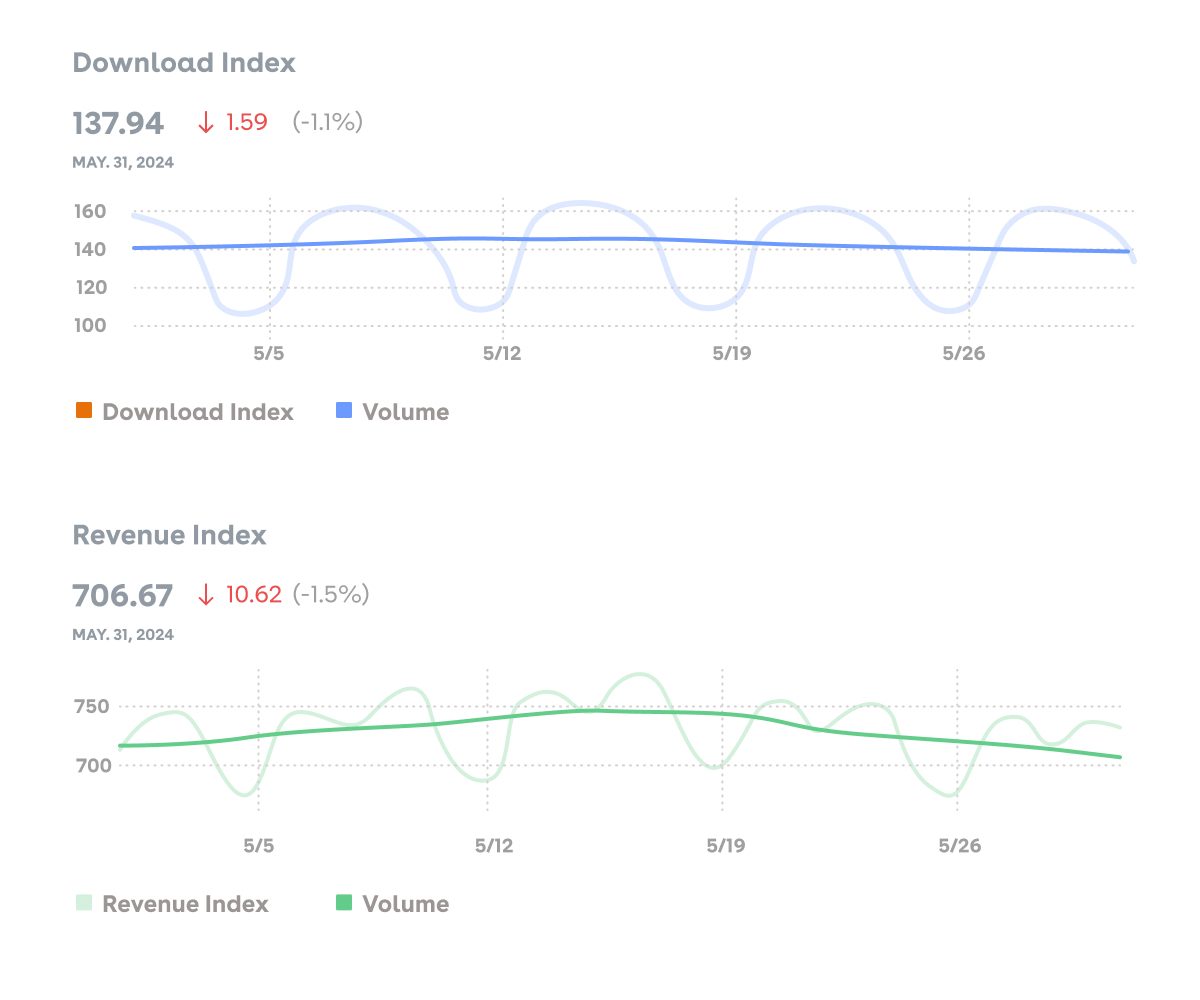Click the 137.94 download value

118,123
